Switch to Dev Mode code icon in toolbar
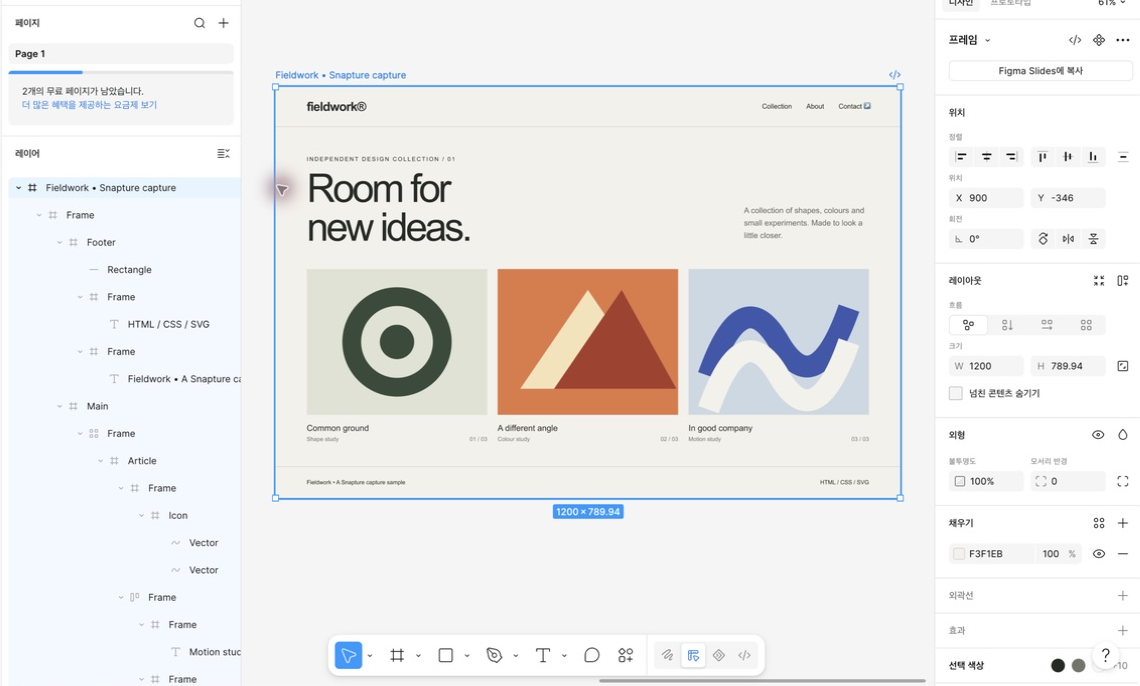The width and height of the screenshot is (1140, 686). tap(744, 655)
